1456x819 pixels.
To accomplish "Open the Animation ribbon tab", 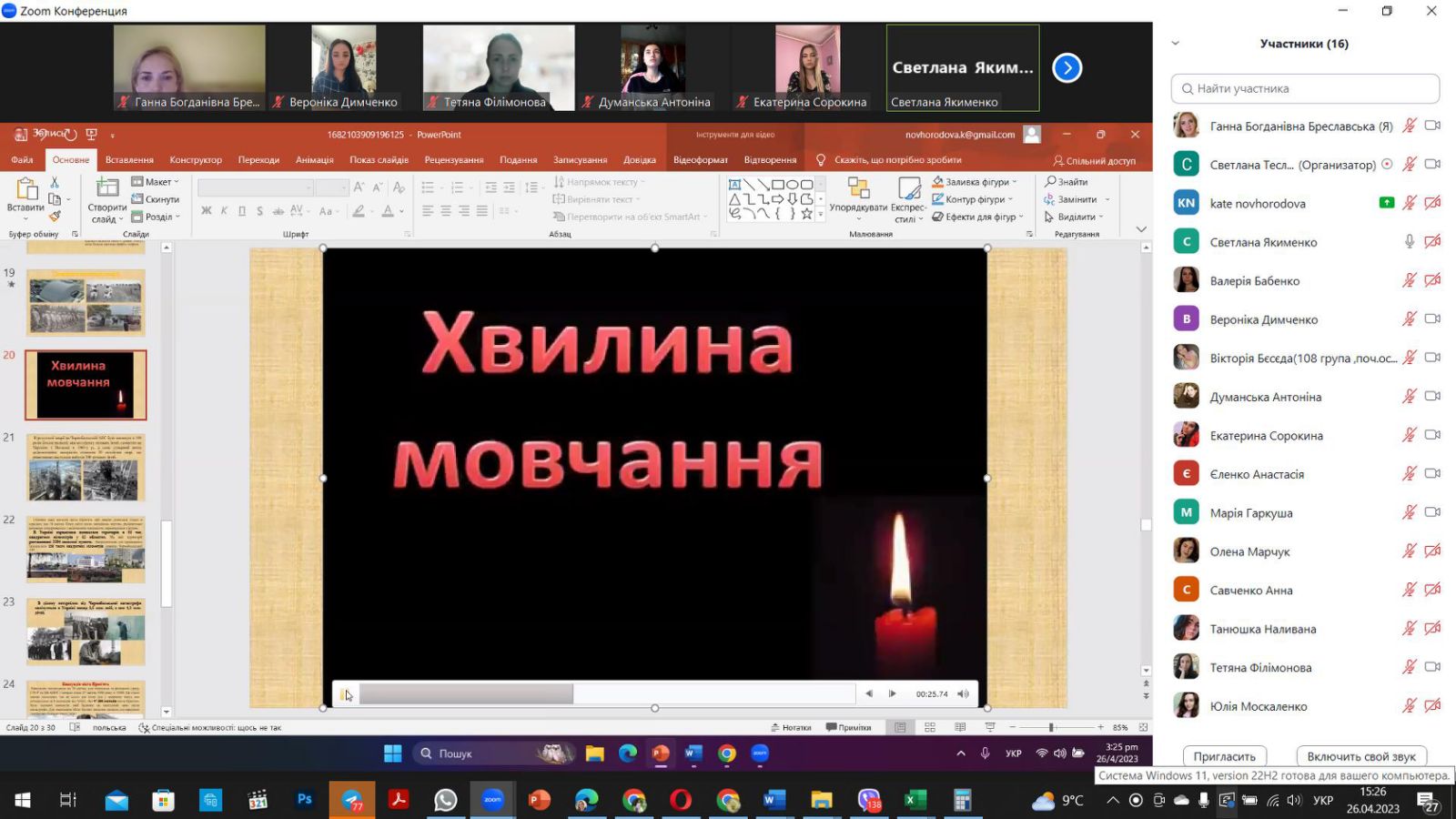I will point(314,160).
